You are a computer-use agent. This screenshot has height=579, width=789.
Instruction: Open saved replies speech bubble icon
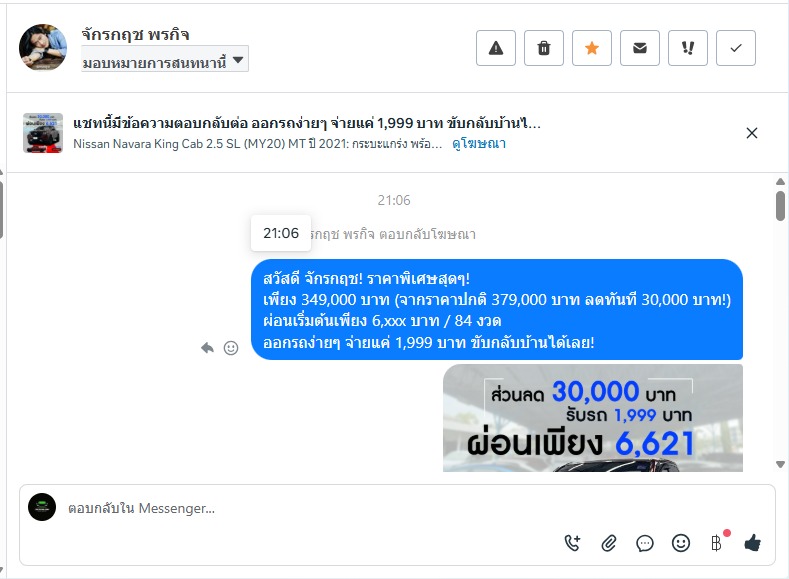(645, 543)
